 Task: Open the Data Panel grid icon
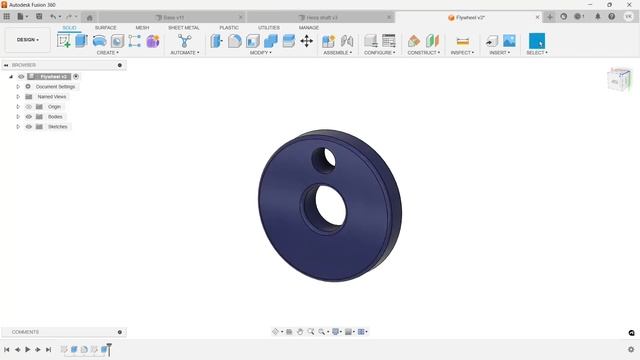pyautogui.click(x=7, y=17)
